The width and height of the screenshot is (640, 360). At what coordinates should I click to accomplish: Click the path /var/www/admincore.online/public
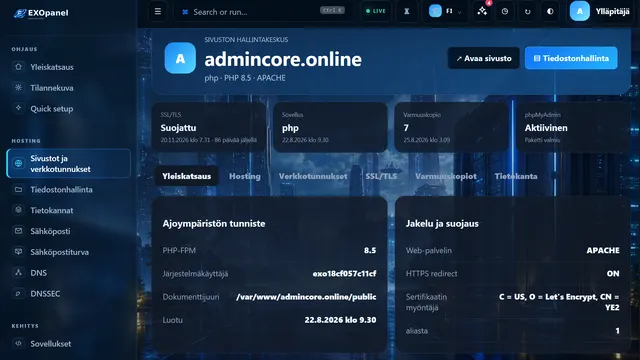tap(306, 297)
